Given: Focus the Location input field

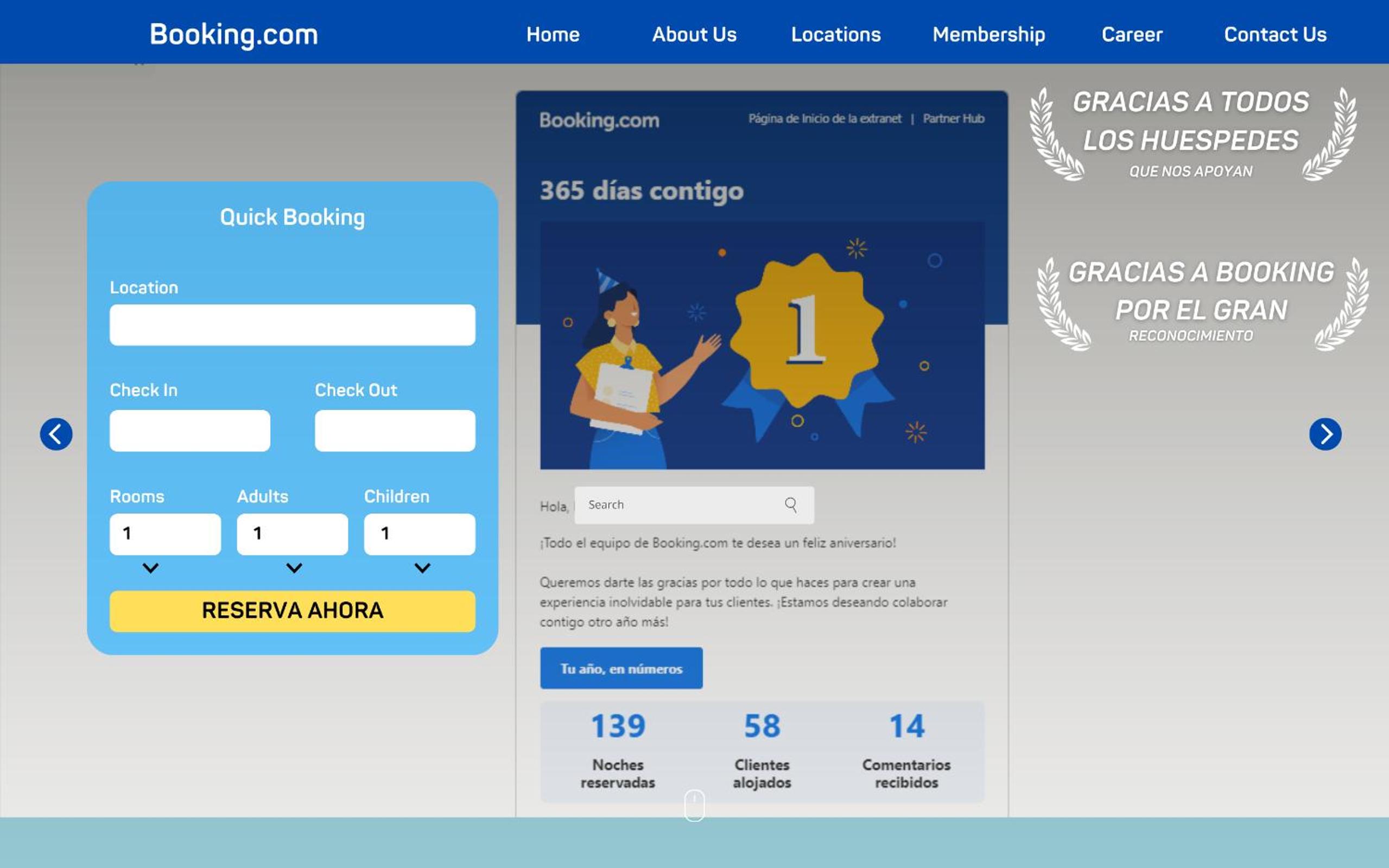Looking at the screenshot, I should [x=292, y=325].
